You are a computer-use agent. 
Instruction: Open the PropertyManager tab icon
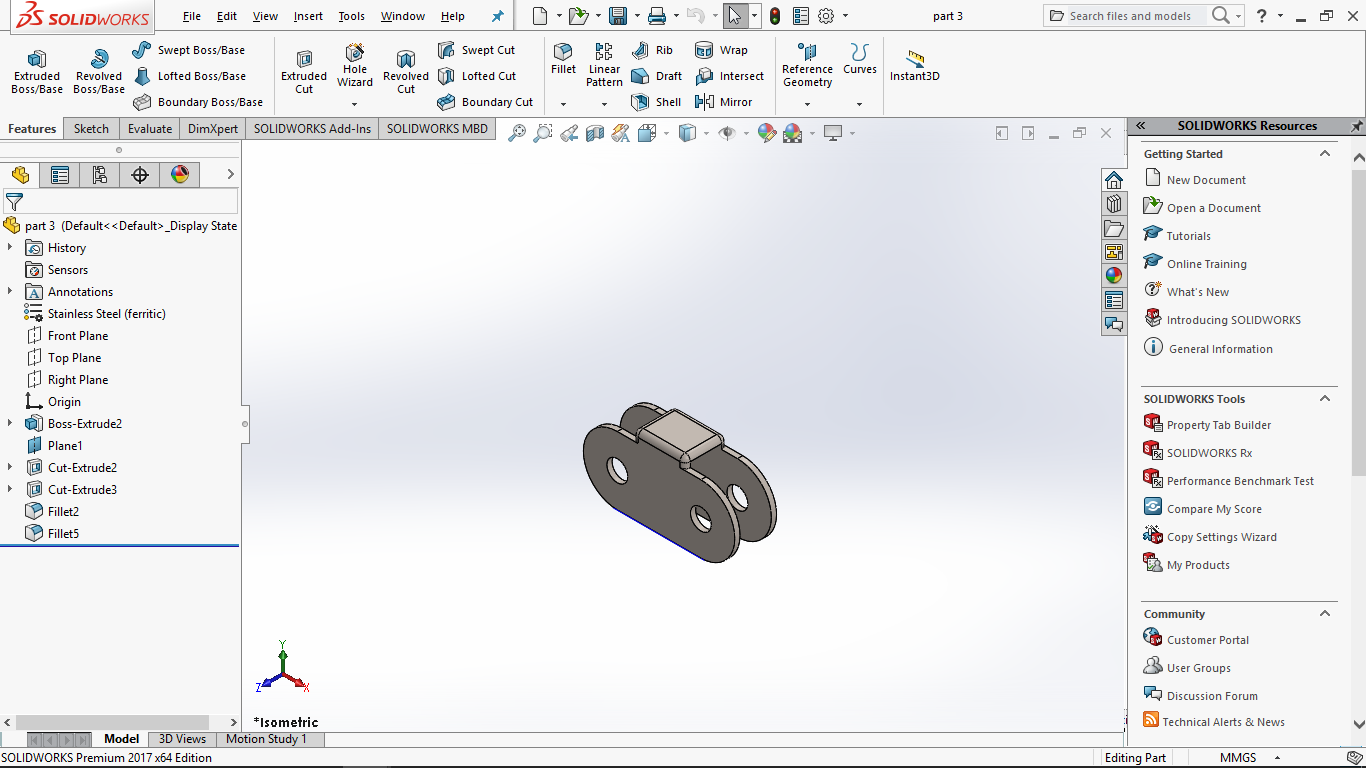[x=60, y=175]
